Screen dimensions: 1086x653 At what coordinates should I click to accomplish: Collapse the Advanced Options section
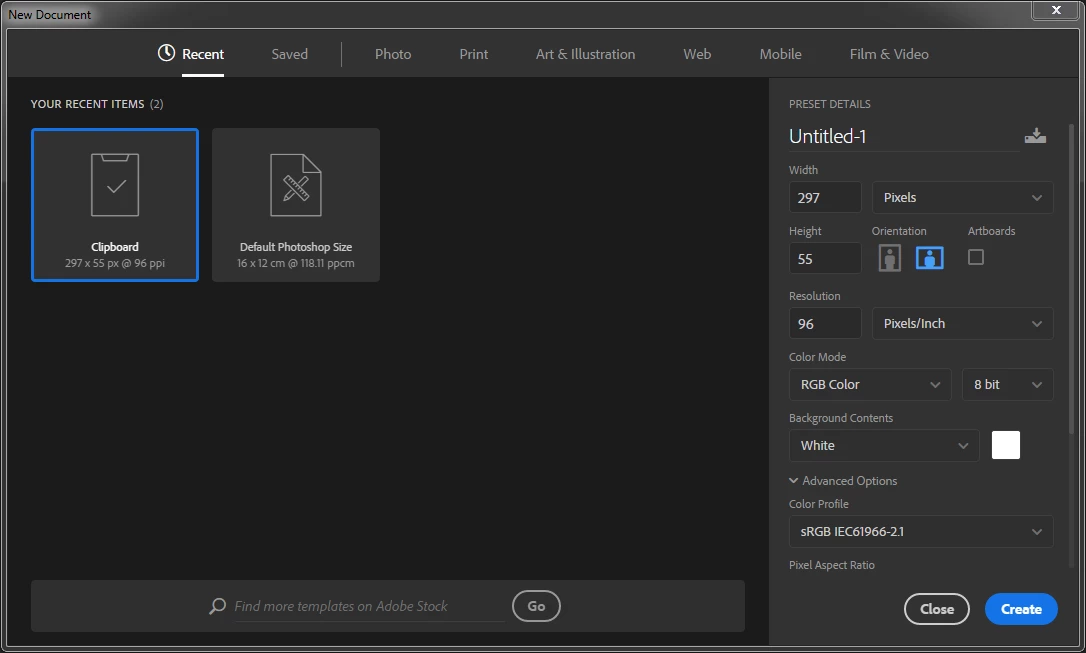pyautogui.click(x=843, y=481)
